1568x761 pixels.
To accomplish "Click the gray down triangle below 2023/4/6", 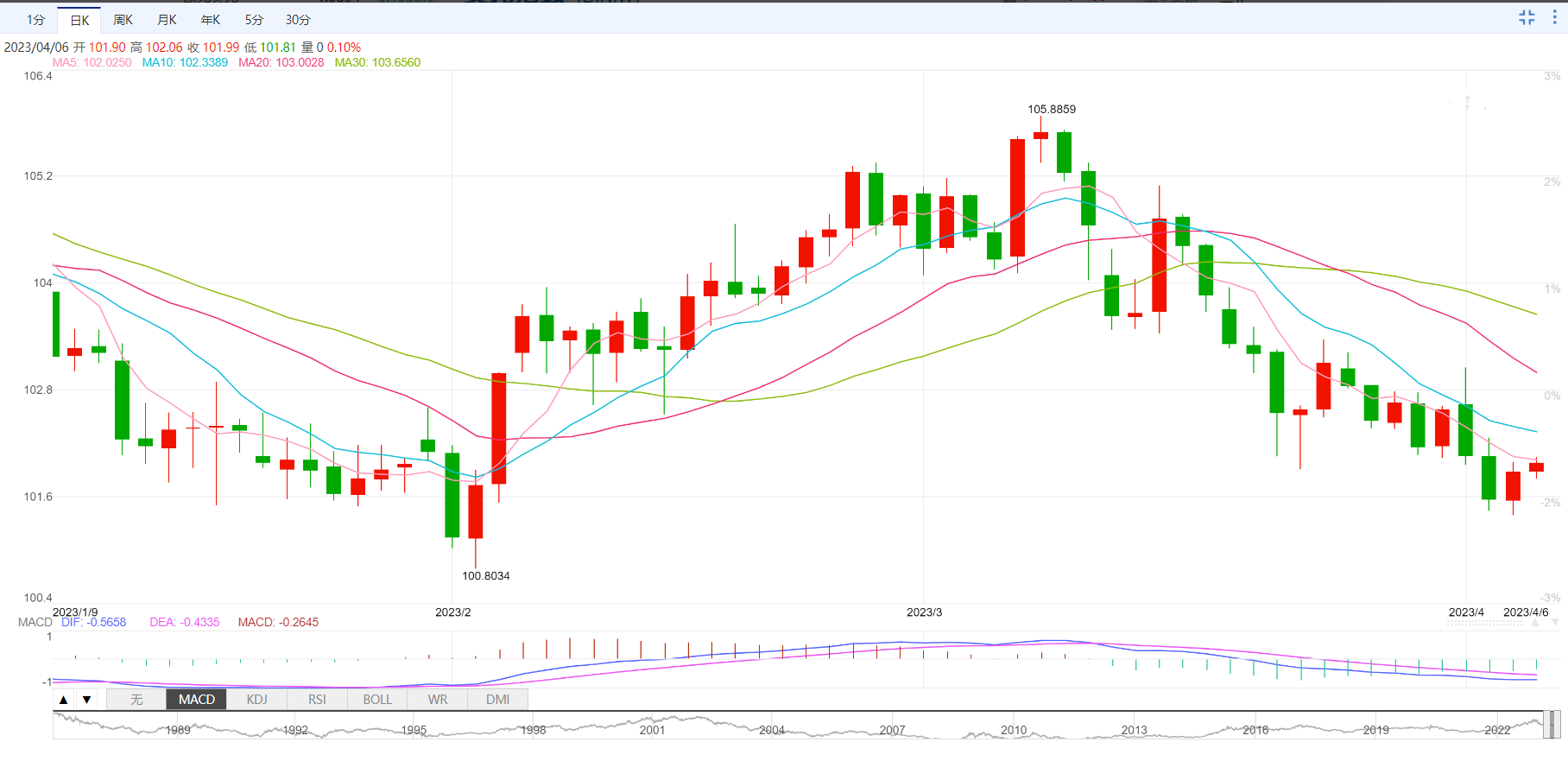I will [x=1555, y=623].
